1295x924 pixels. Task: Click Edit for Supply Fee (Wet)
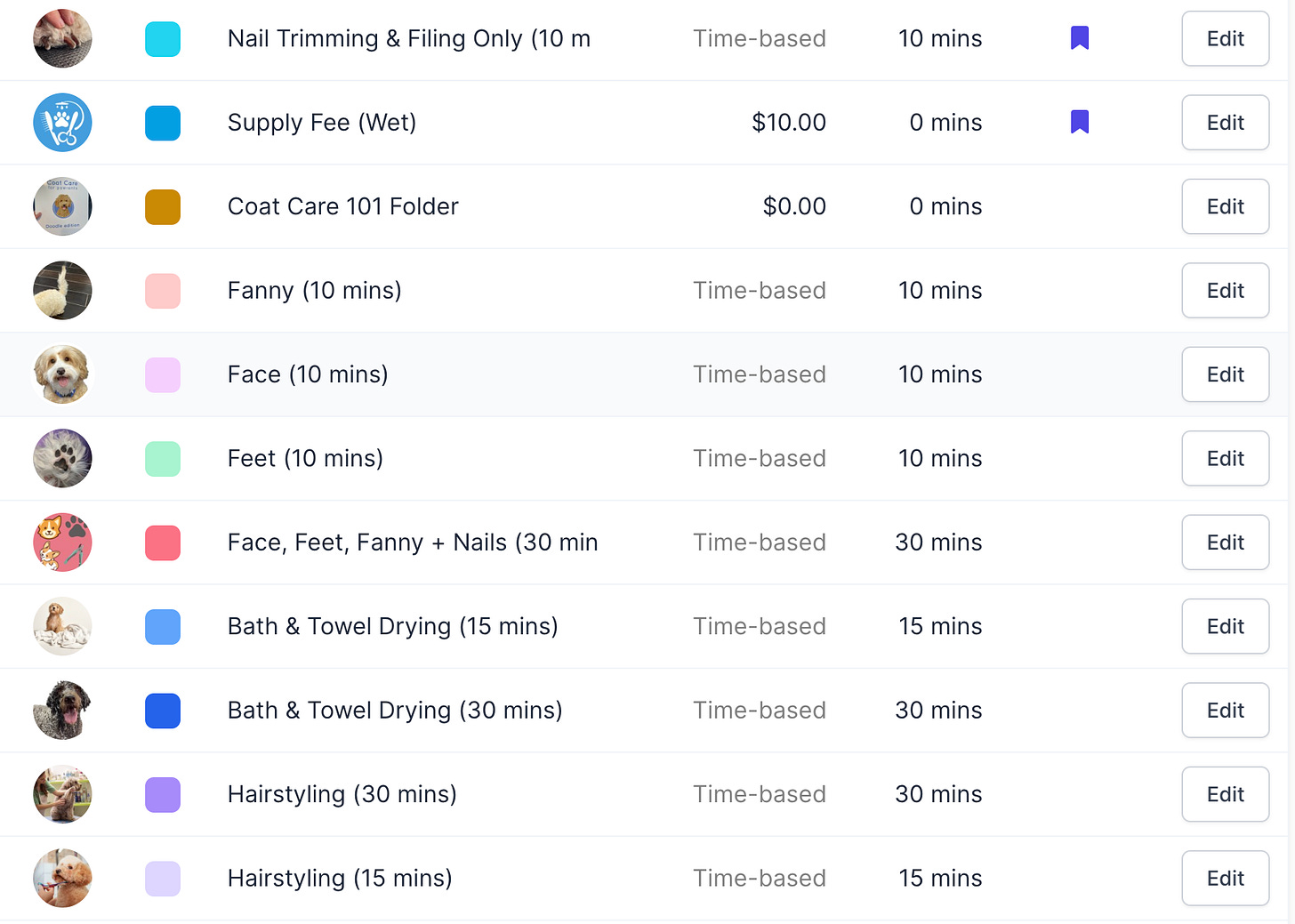[1225, 123]
